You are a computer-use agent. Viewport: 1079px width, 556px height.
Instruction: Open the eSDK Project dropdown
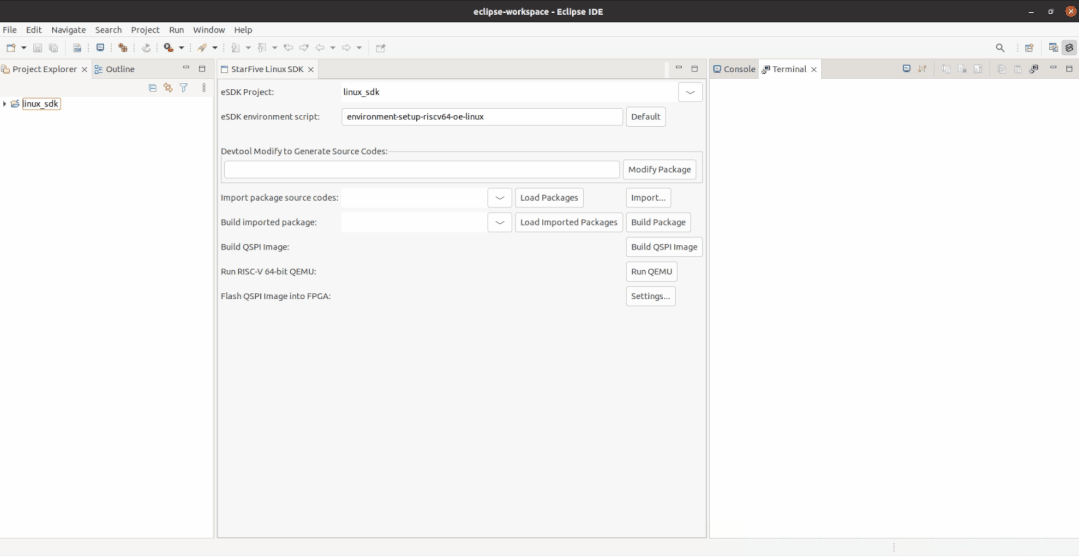point(690,92)
